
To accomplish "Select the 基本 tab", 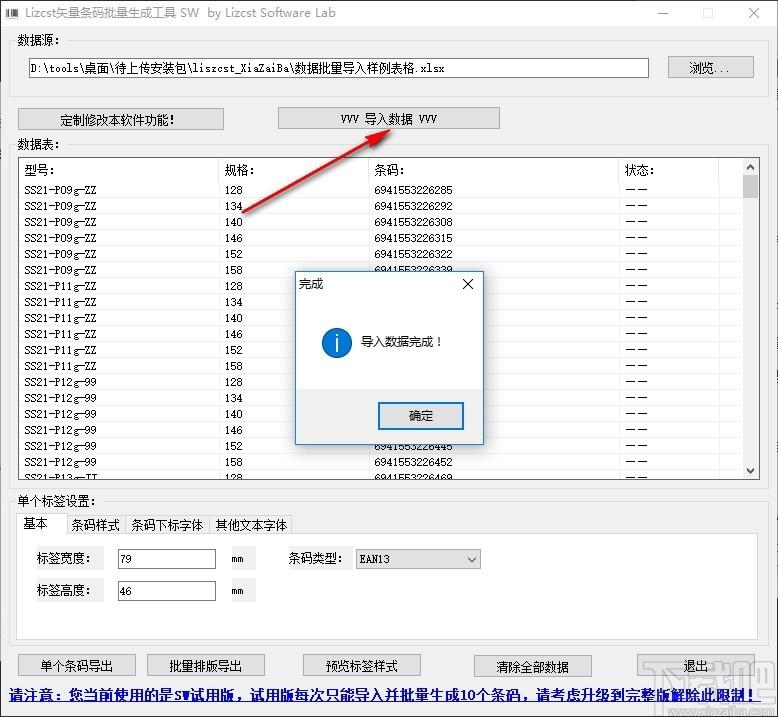I will (37, 524).
